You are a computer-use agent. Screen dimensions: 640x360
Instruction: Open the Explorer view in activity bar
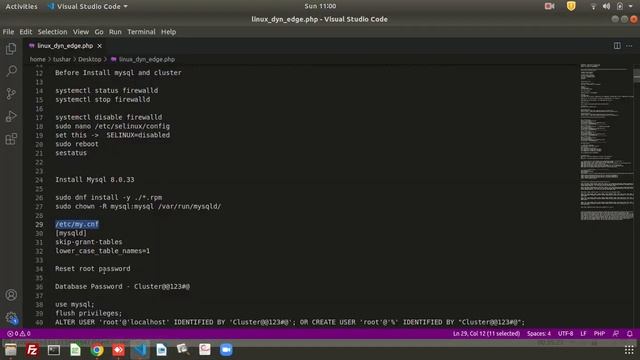point(11,49)
